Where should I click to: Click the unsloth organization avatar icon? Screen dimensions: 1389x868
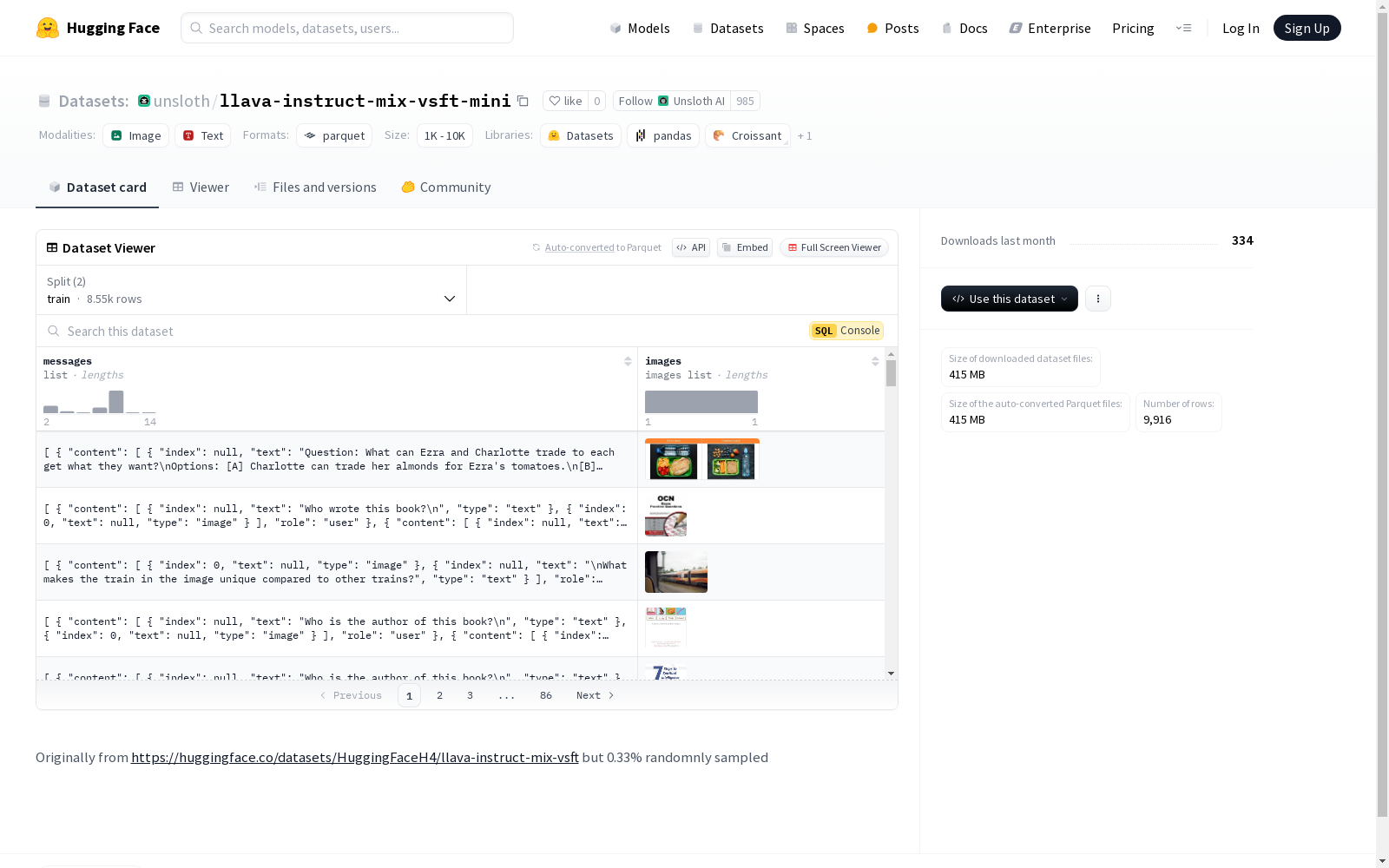(x=144, y=101)
